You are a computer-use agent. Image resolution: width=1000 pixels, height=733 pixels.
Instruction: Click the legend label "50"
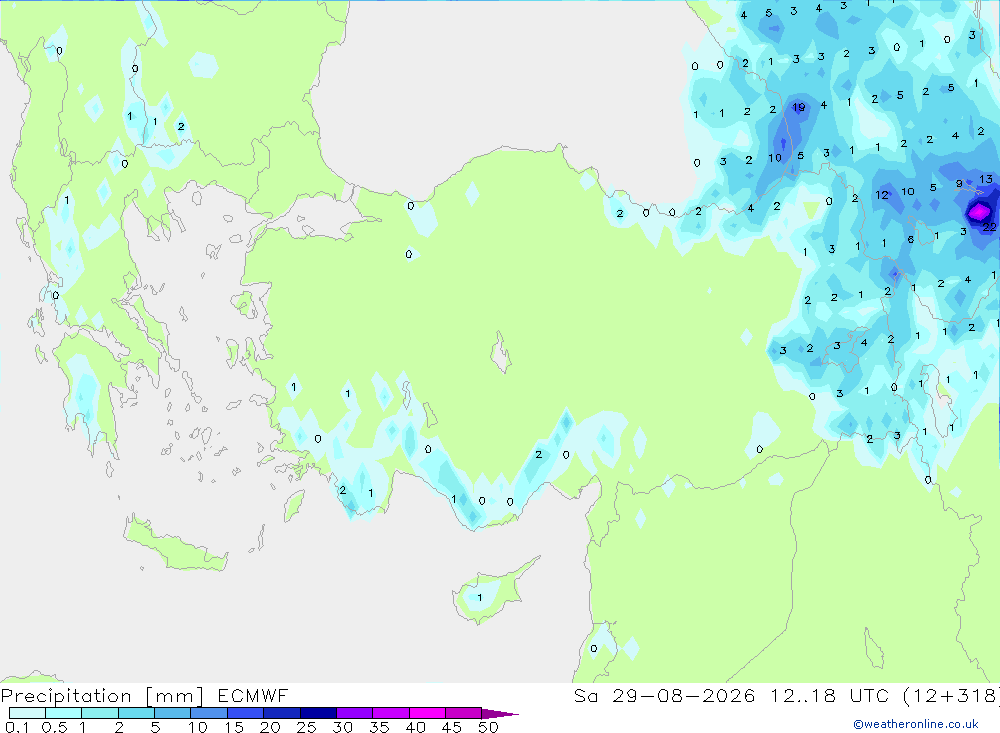[488, 727]
